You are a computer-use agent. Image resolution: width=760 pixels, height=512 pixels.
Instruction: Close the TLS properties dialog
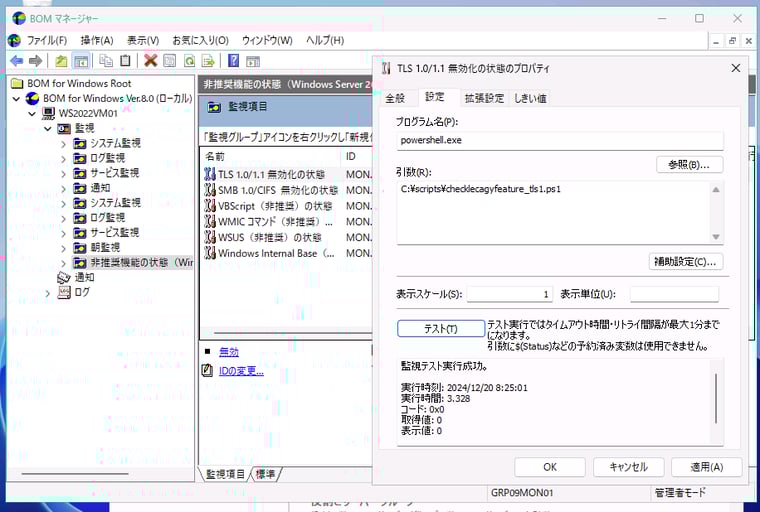click(736, 68)
